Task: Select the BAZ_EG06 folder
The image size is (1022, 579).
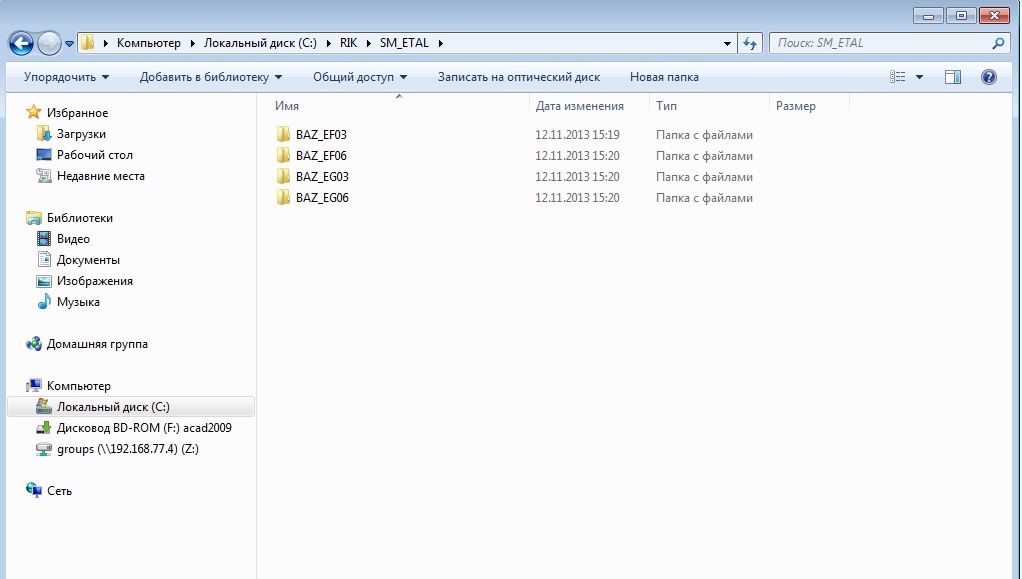Action: click(322, 198)
